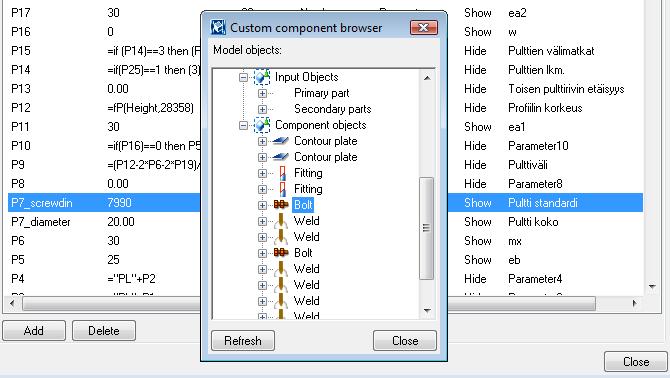Expand the Primary part node
Viewport: 670px width, 378px height.
262,93
